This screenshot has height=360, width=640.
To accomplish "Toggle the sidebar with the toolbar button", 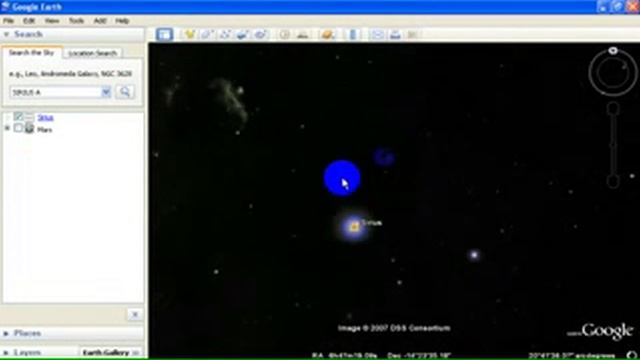I will point(164,34).
